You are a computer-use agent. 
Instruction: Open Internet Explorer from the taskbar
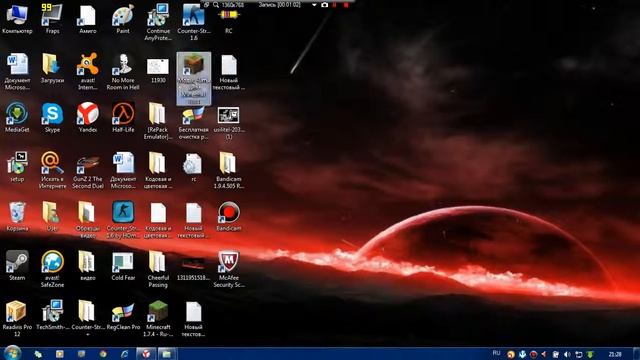pos(124,354)
